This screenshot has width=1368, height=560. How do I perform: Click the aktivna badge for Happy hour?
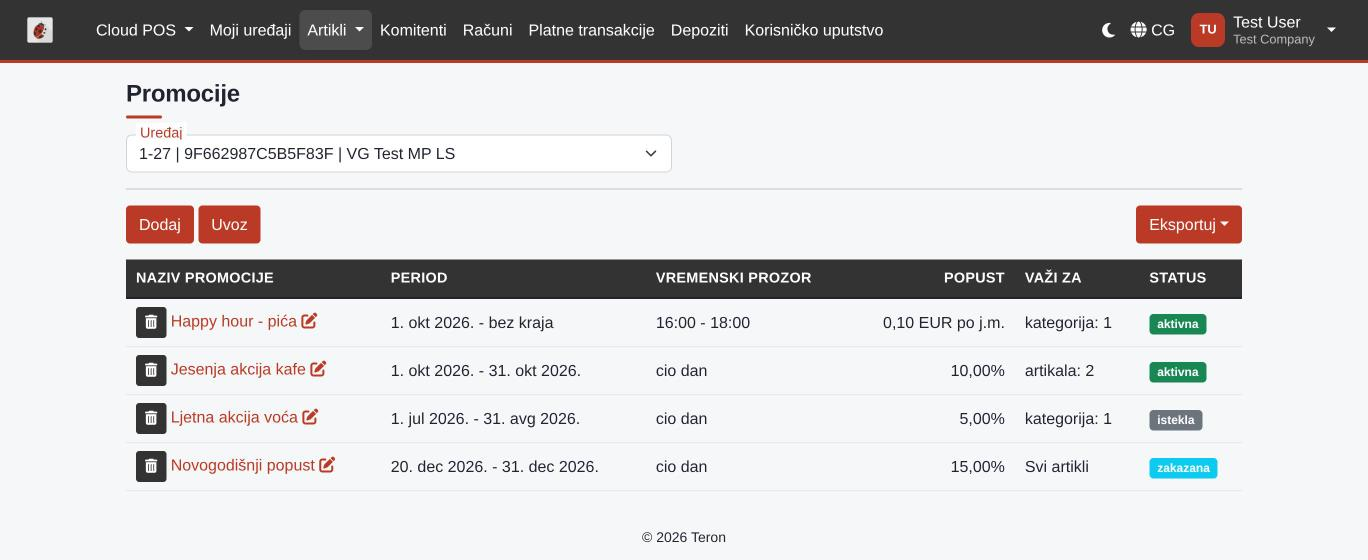(1178, 324)
